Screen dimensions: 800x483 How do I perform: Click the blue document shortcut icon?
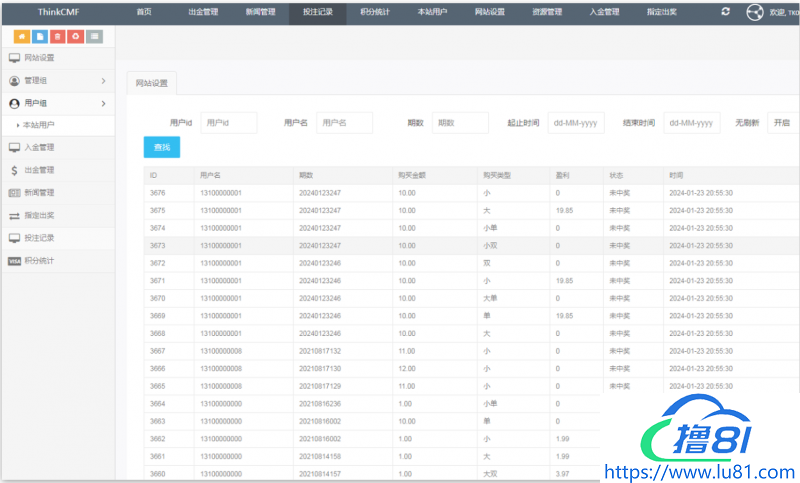click(x=40, y=36)
